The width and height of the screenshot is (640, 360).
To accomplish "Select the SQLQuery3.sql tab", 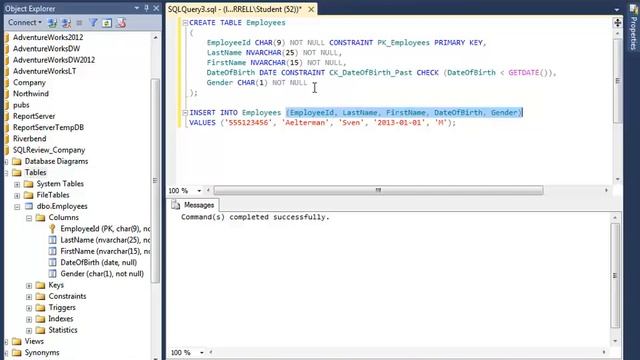I will click(235, 9).
